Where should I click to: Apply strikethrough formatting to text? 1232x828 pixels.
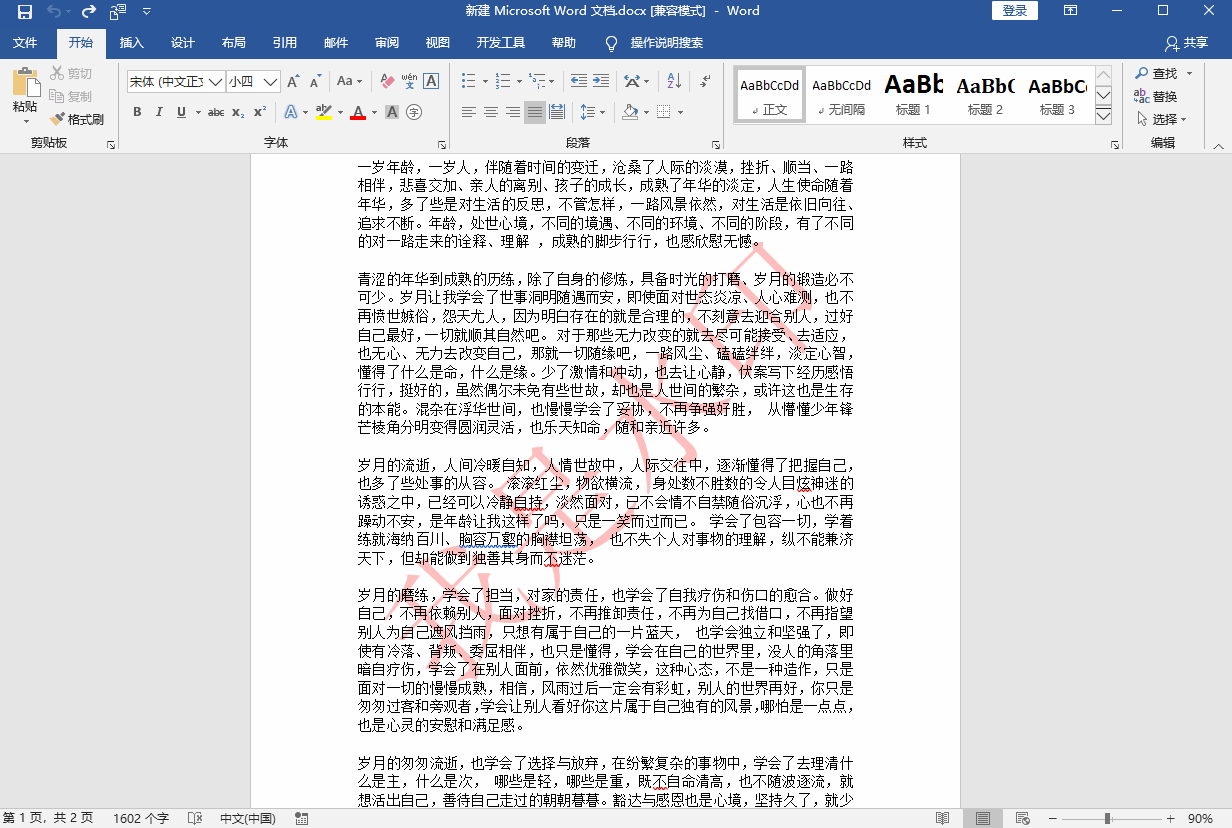point(217,111)
